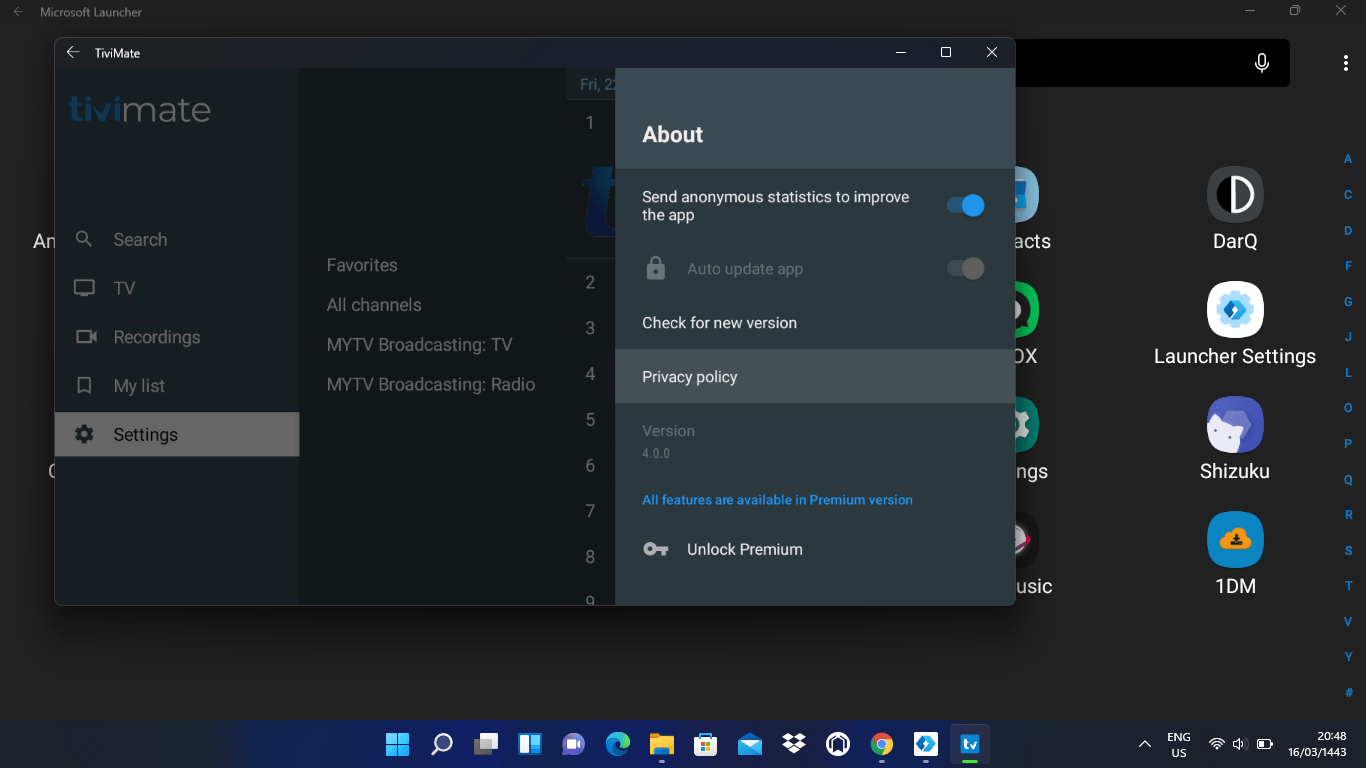Click the All features are available in Premium link
This screenshot has height=768, width=1366.
coord(777,500)
